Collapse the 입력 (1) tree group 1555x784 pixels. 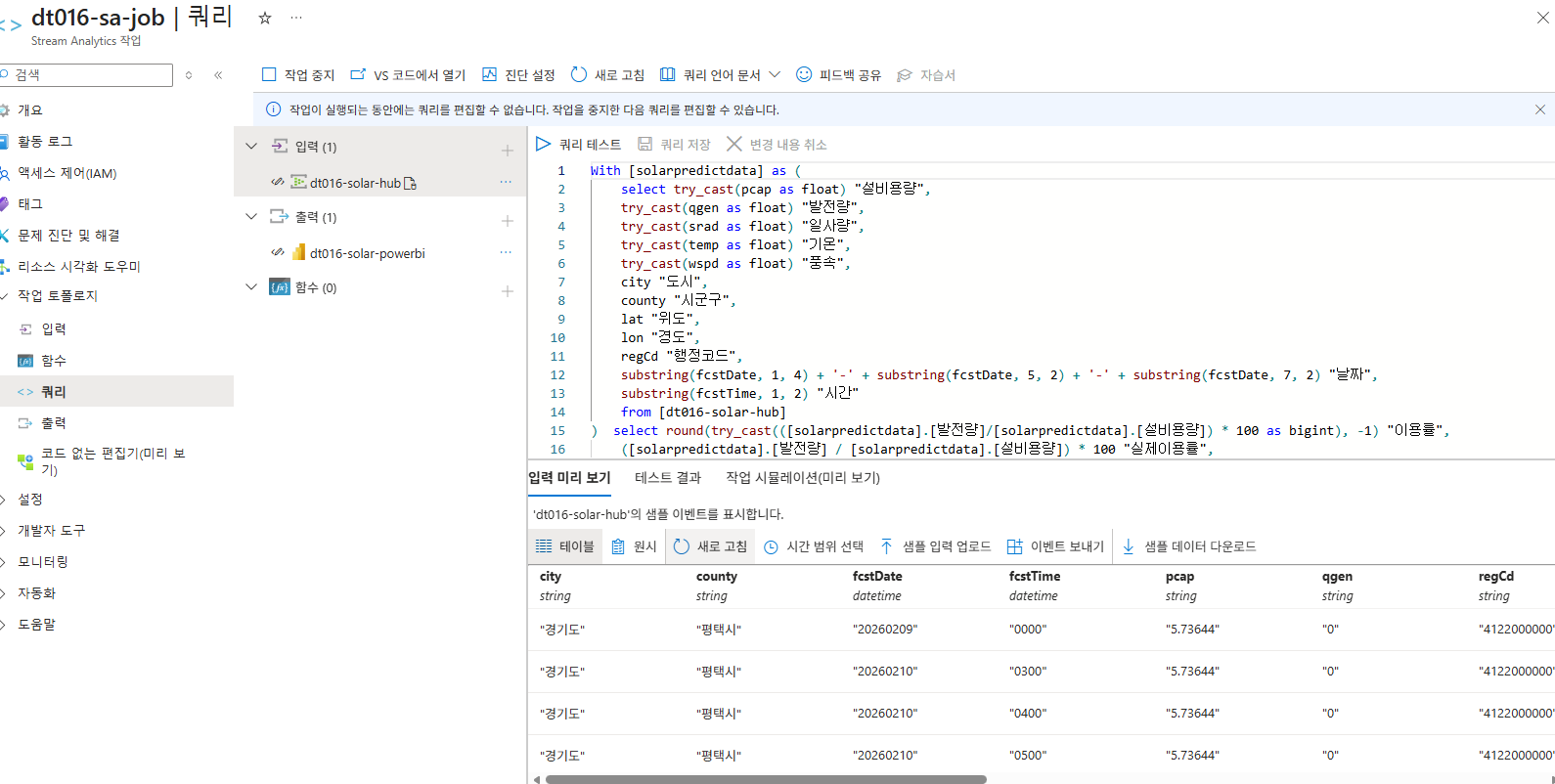click(x=251, y=147)
